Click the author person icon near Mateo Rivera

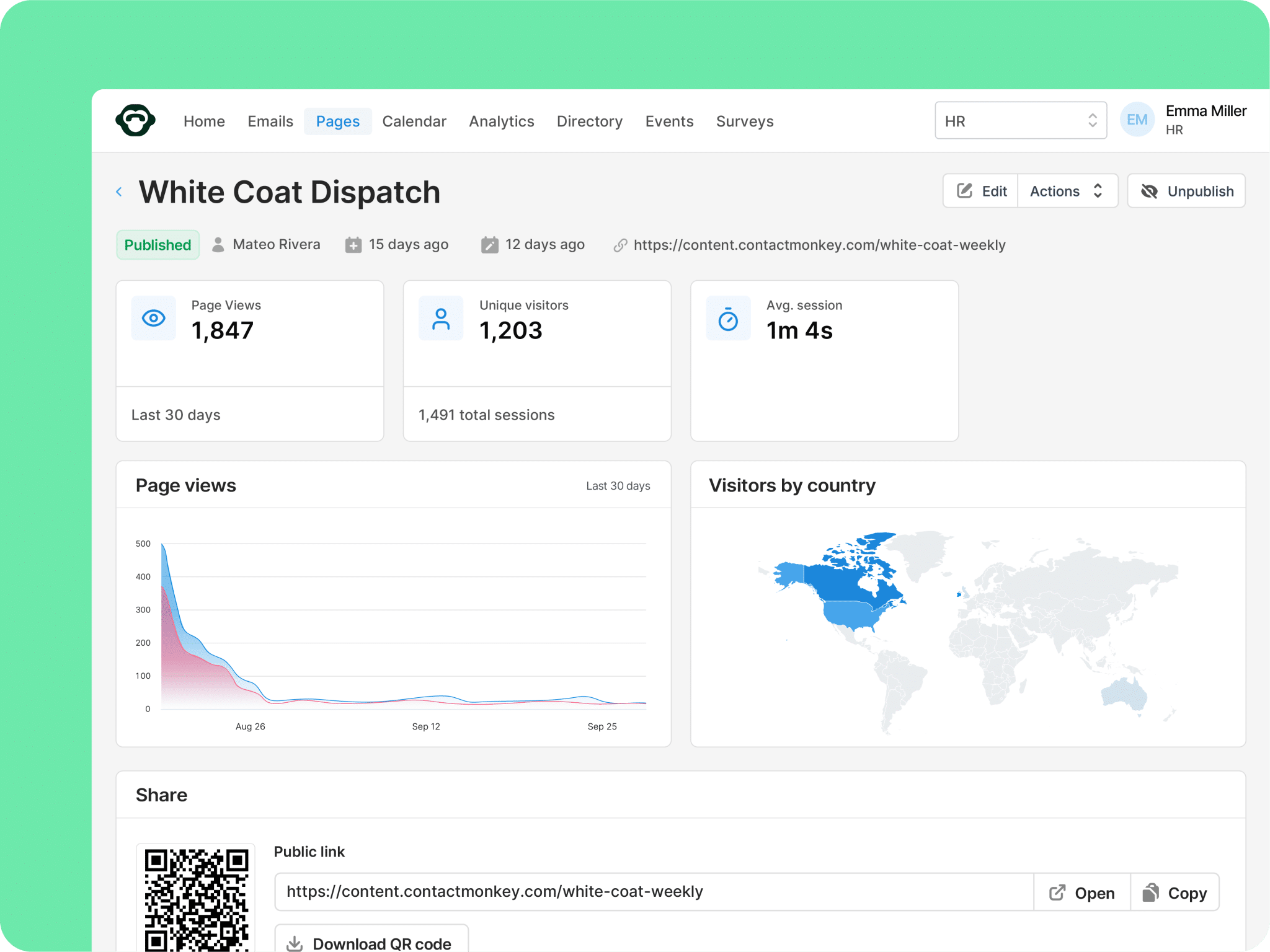pyautogui.click(x=218, y=245)
